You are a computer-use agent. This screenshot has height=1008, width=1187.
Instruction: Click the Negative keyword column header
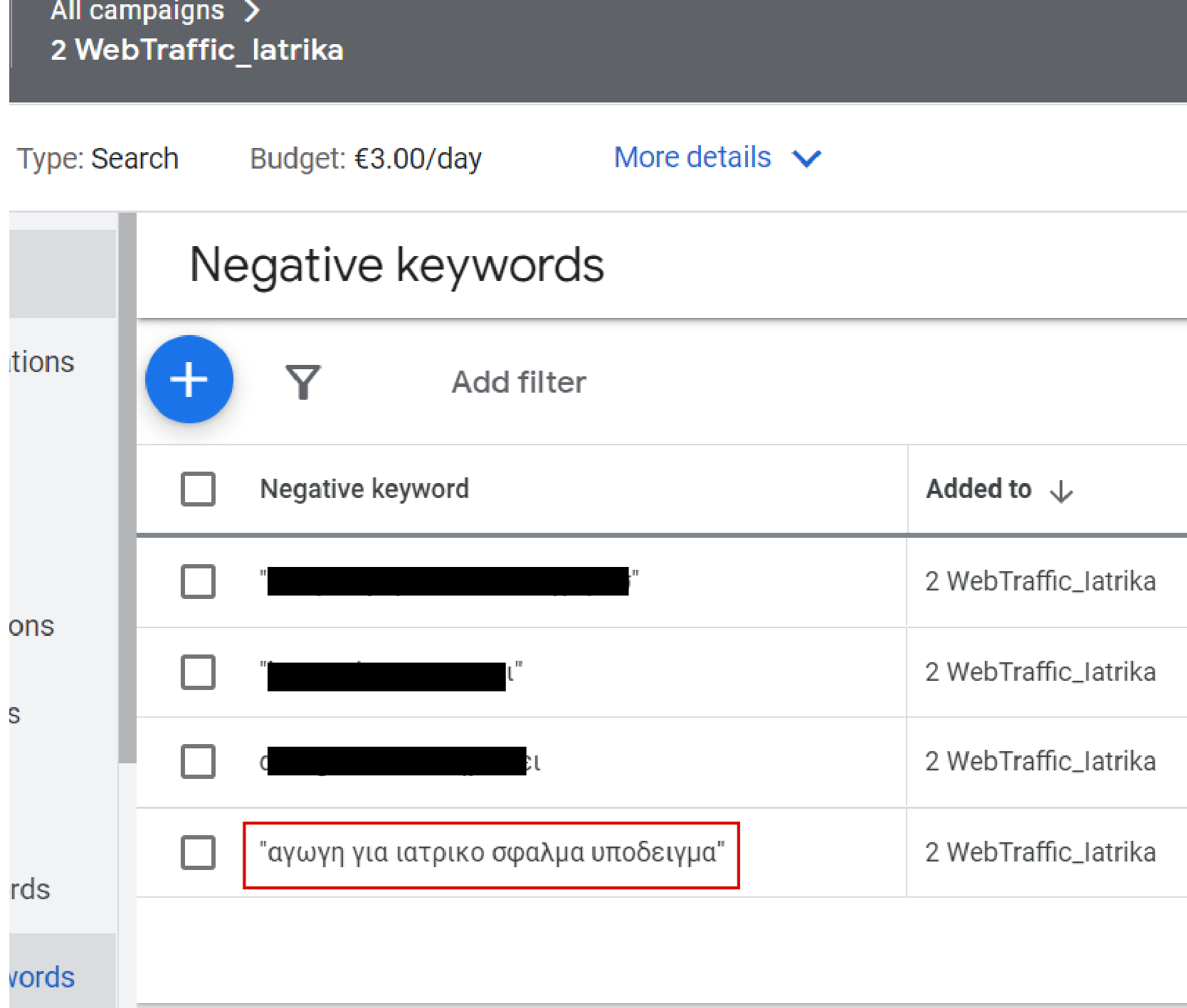click(364, 489)
